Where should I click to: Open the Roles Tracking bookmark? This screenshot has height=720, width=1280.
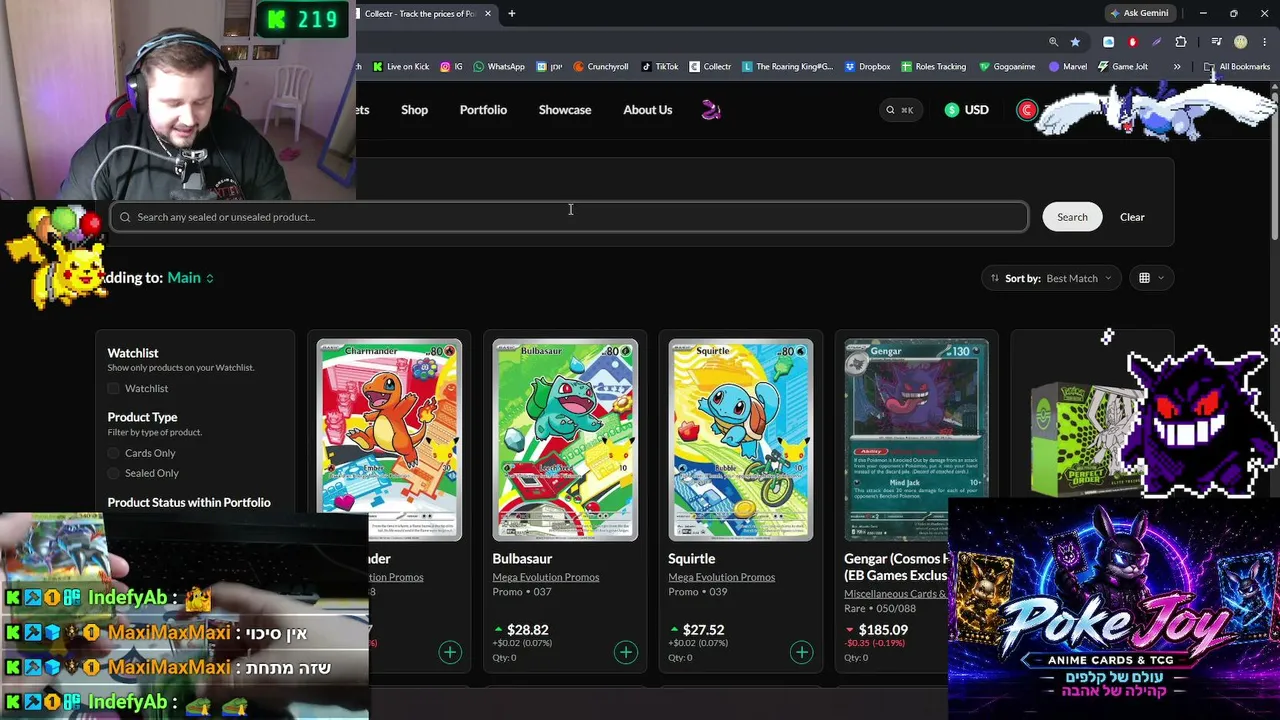click(933, 67)
